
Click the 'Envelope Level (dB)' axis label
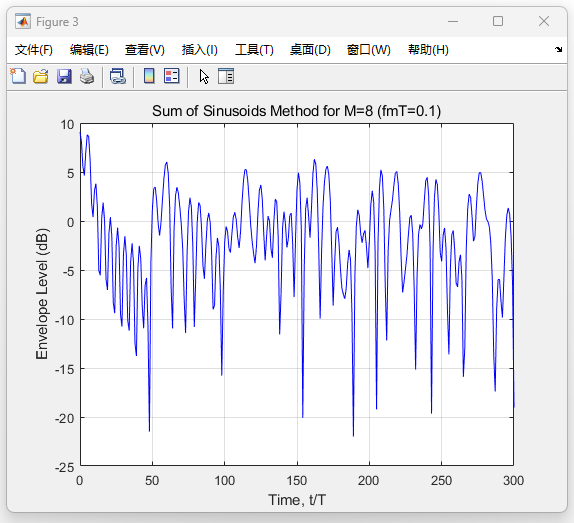tap(42, 294)
